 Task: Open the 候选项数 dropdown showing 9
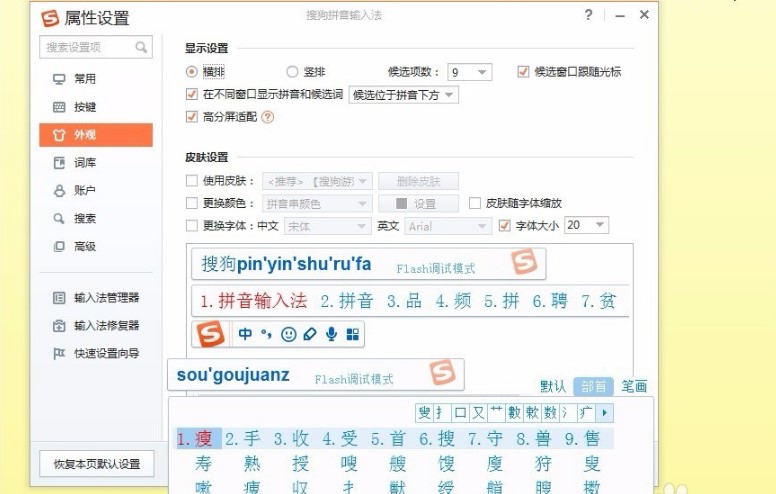tap(469, 72)
